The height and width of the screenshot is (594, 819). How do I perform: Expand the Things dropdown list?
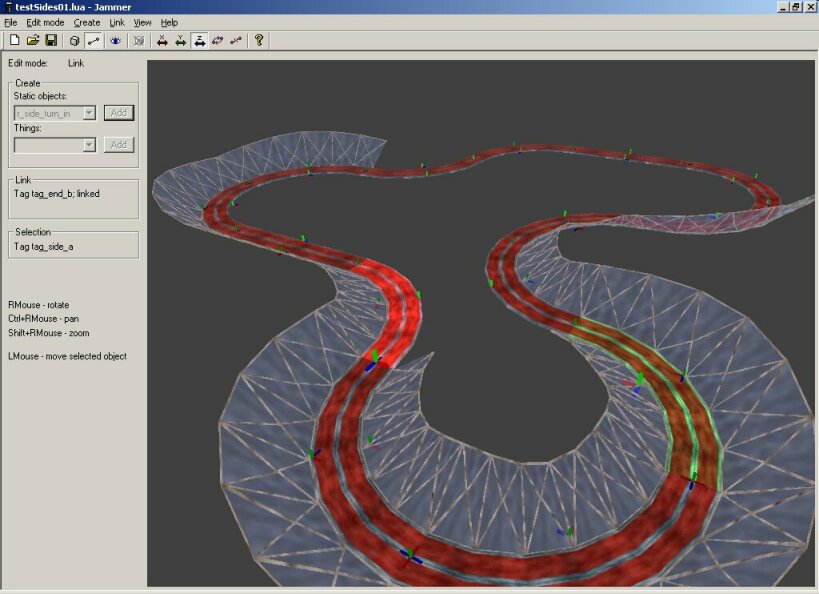(89, 145)
